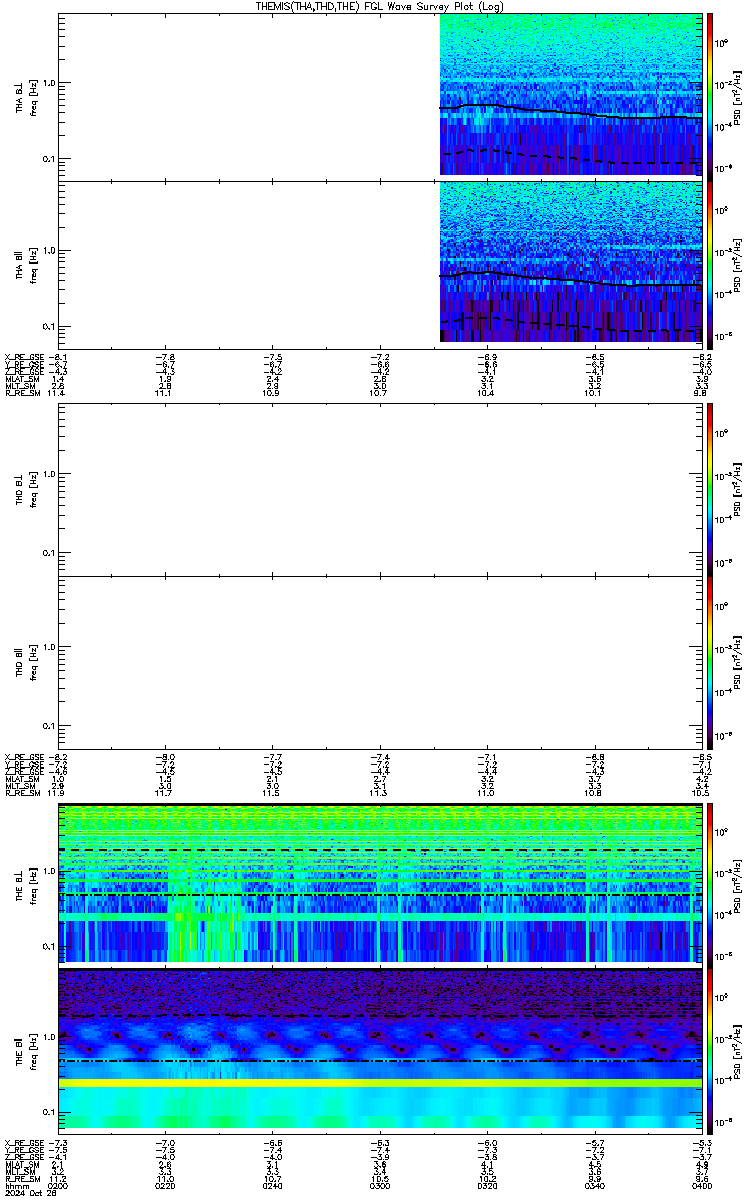Click the 0200 time label on bottom axis
Viewport: 750px width, 1200px height.
(58, 1185)
